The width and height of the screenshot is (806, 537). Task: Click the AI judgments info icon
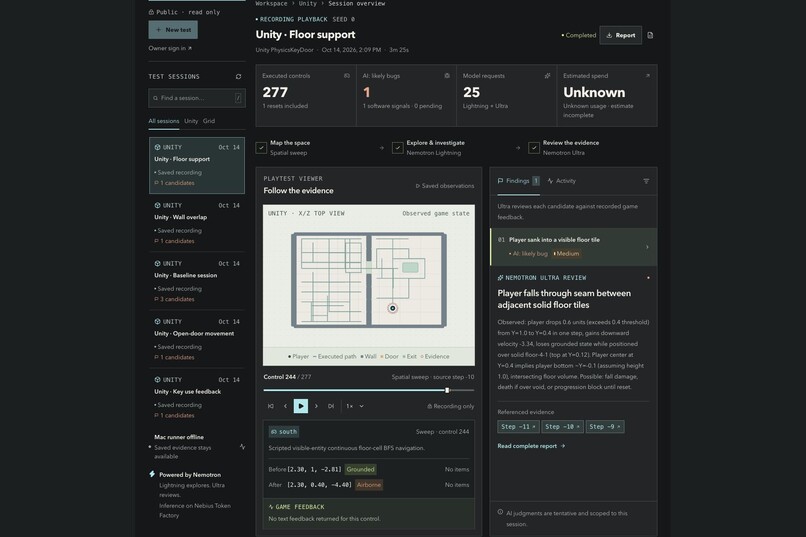(x=500, y=512)
